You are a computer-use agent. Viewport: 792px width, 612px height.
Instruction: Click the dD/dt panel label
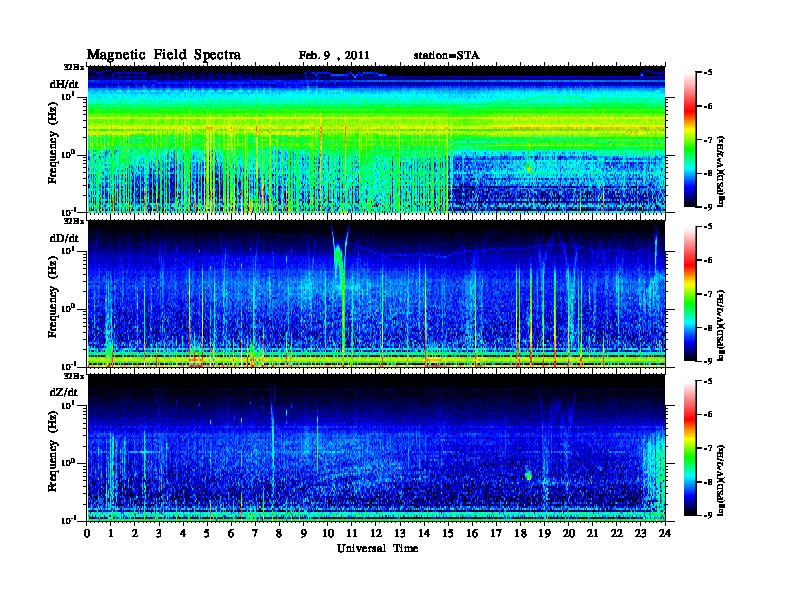pyautogui.click(x=64, y=238)
